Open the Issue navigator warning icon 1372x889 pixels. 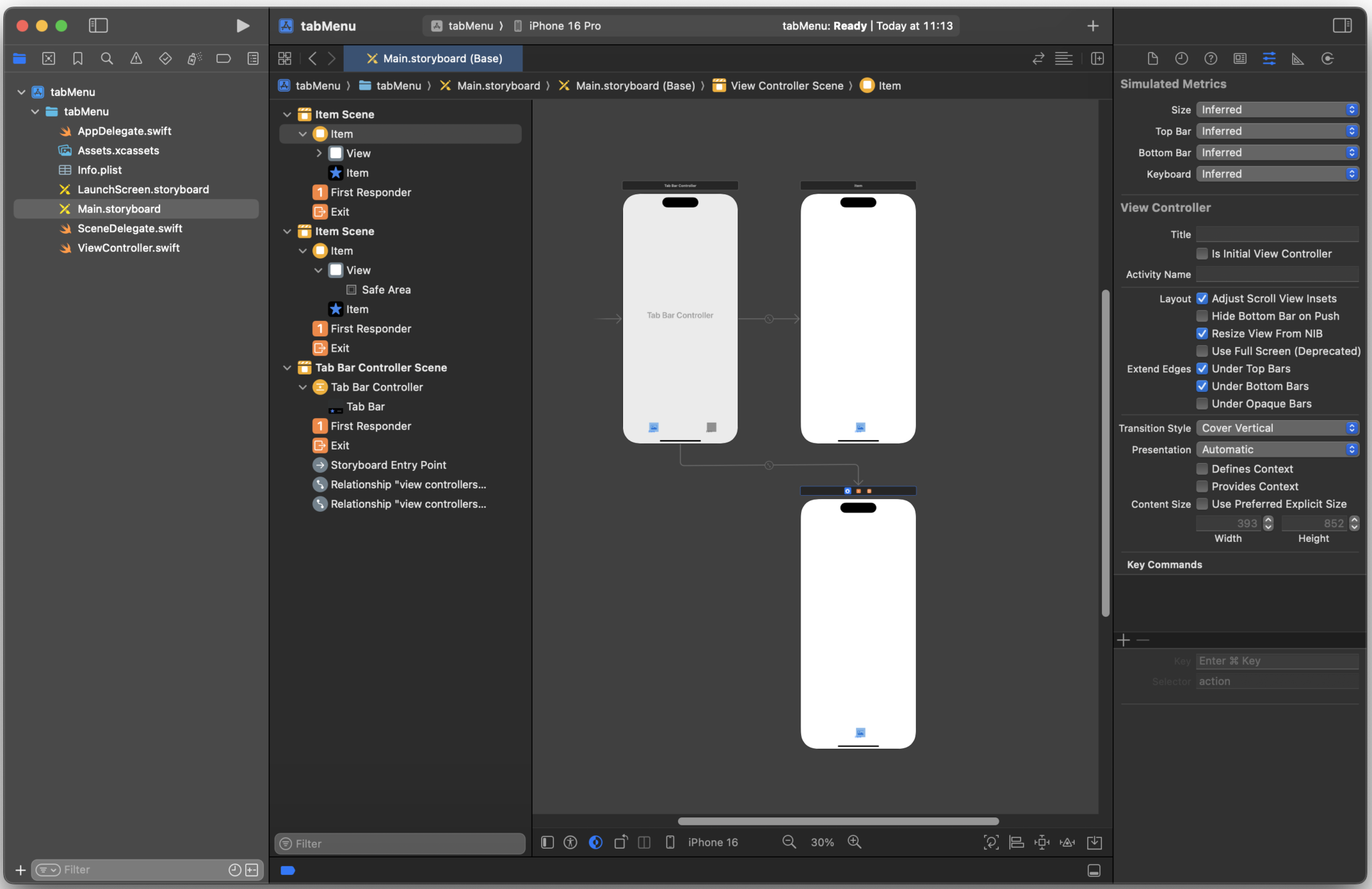[137, 58]
